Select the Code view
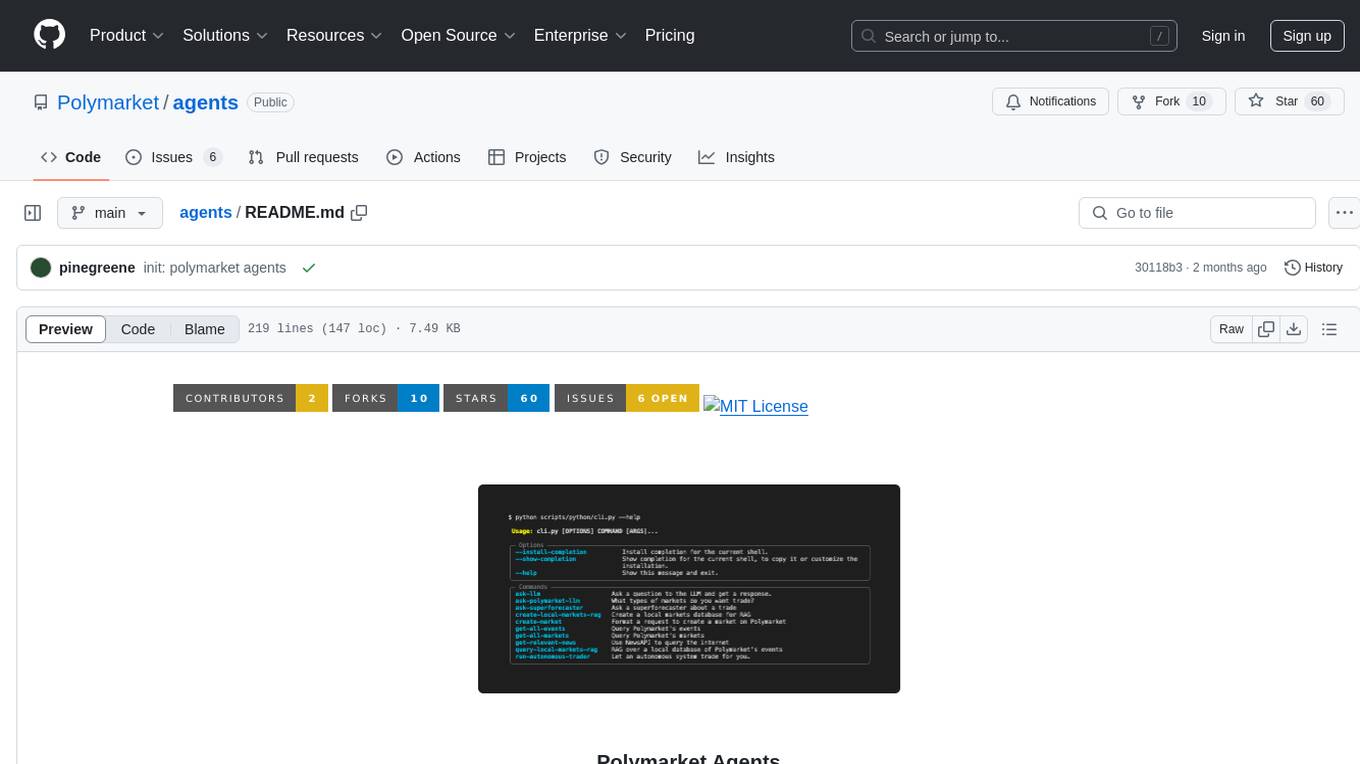1360x764 pixels. click(138, 329)
